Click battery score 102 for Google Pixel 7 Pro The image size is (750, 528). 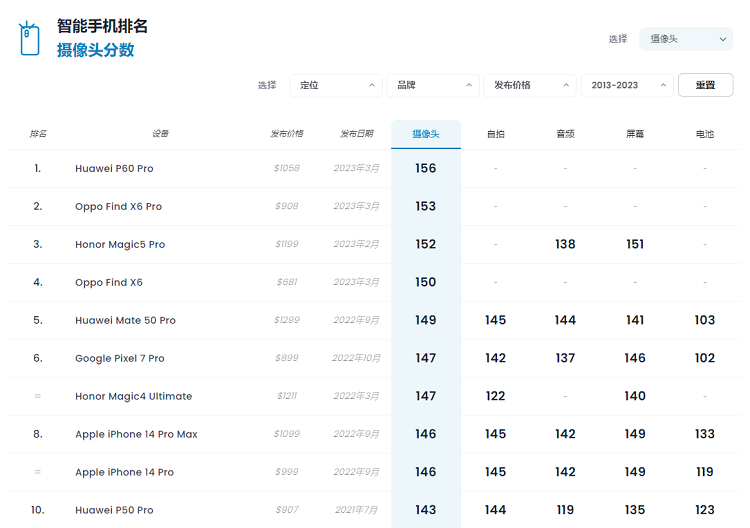(705, 358)
